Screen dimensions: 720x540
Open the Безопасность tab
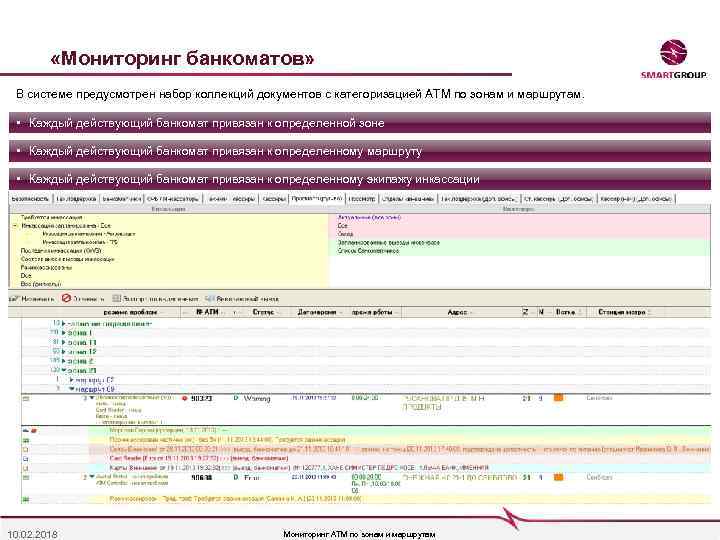click(x=30, y=199)
